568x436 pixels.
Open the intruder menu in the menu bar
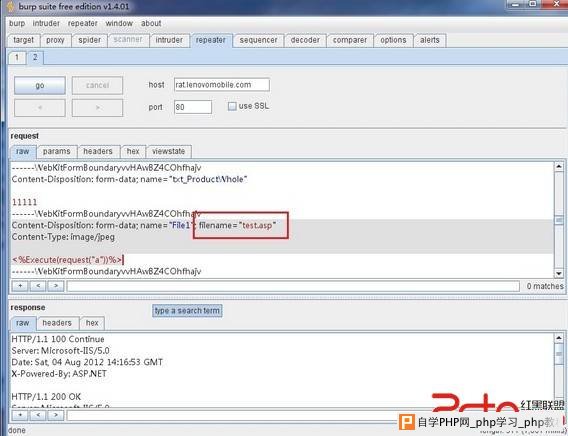pyautogui.click(x=46, y=24)
